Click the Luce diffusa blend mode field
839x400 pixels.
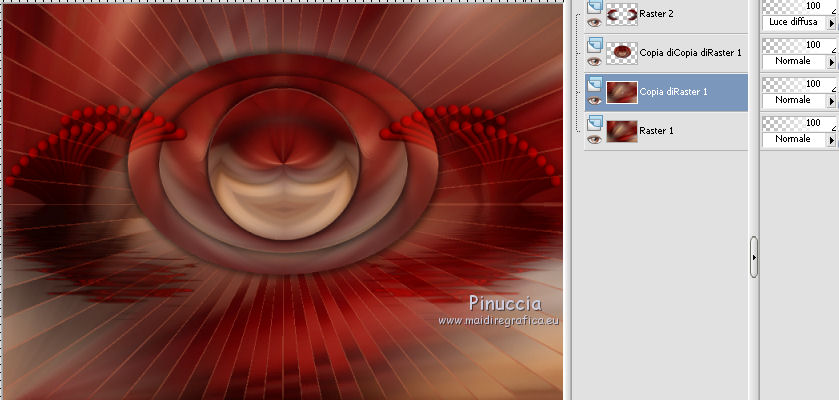(x=794, y=22)
